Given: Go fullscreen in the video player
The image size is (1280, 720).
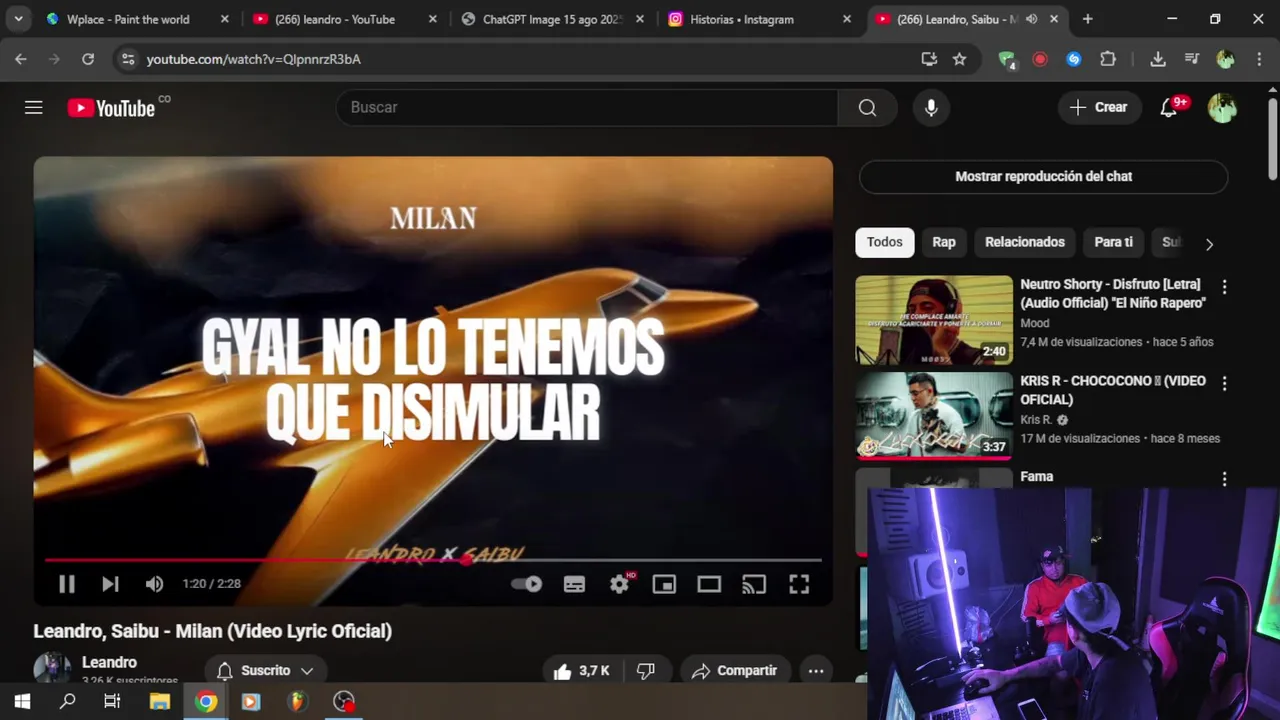Looking at the screenshot, I should [799, 584].
